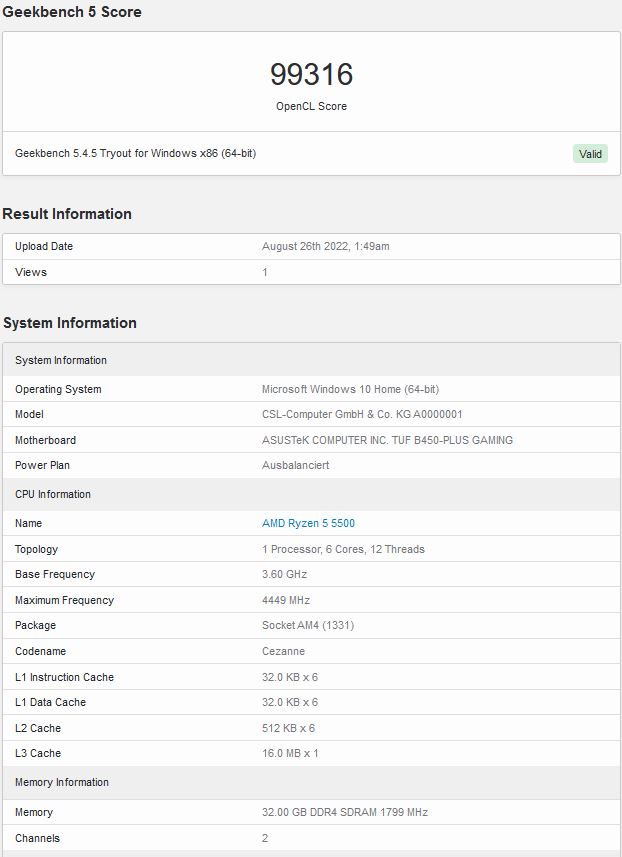Click the green Valid badge
This screenshot has height=857, width=622.
pyautogui.click(x=590, y=154)
